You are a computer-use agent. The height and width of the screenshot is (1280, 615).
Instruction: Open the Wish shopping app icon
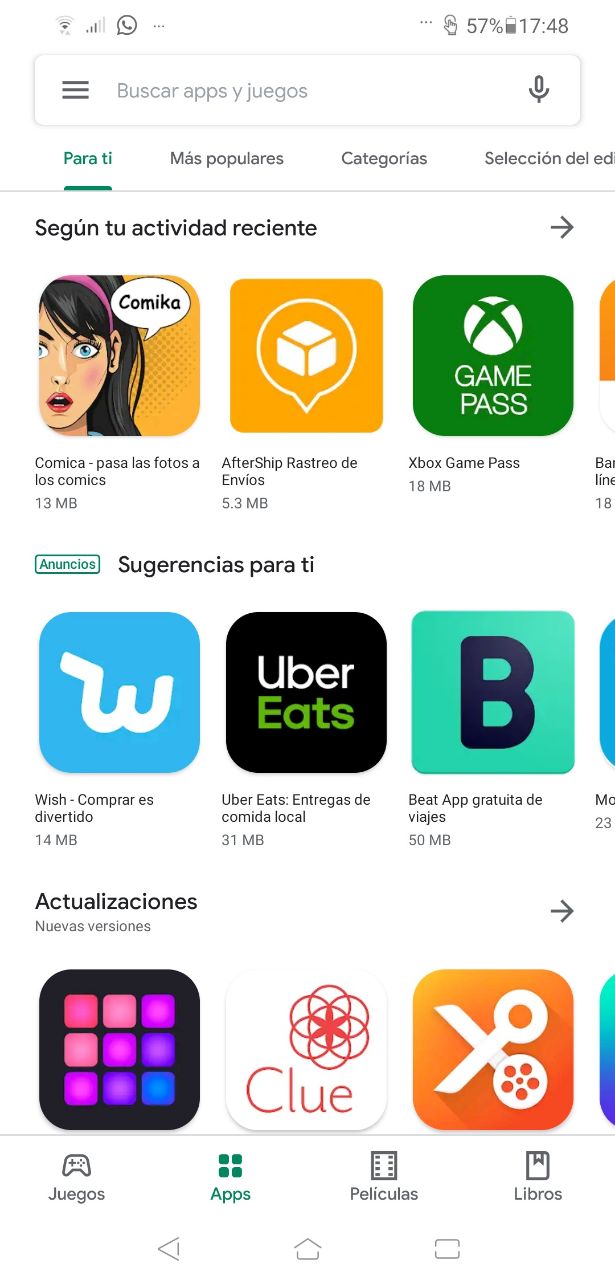pyautogui.click(x=119, y=693)
